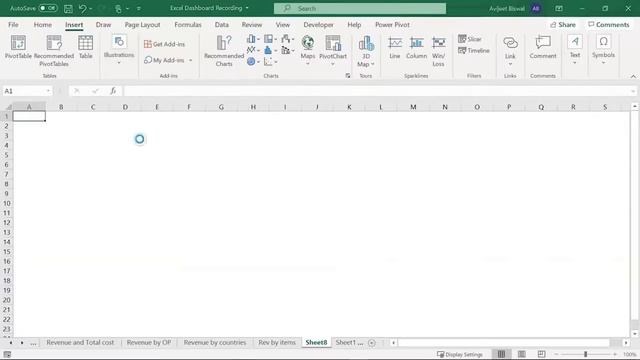Insert a column or bar chart
Image resolution: width=640 pixels, height=360 pixels.
click(x=253, y=39)
